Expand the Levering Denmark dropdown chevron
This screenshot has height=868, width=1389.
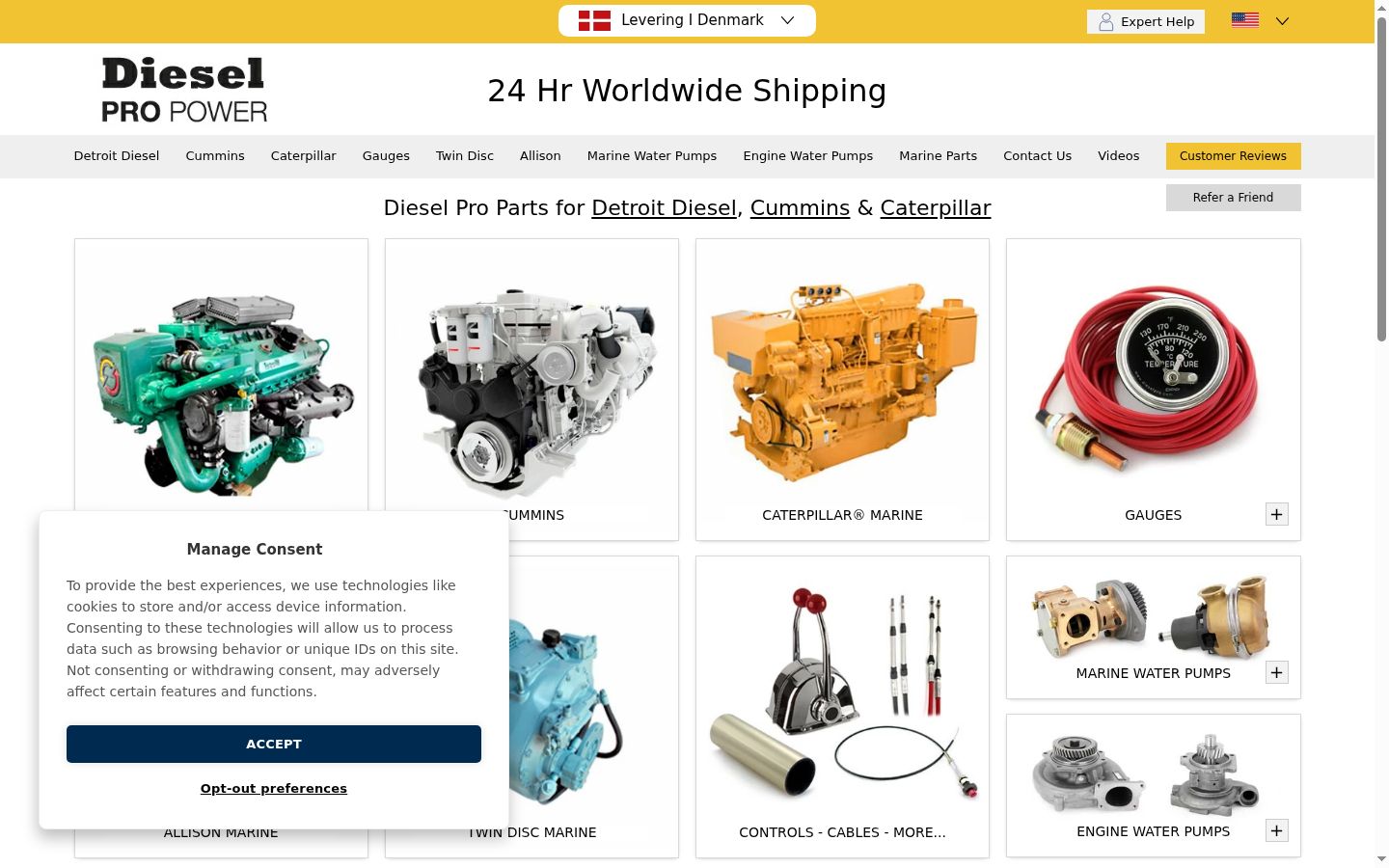coord(787,20)
